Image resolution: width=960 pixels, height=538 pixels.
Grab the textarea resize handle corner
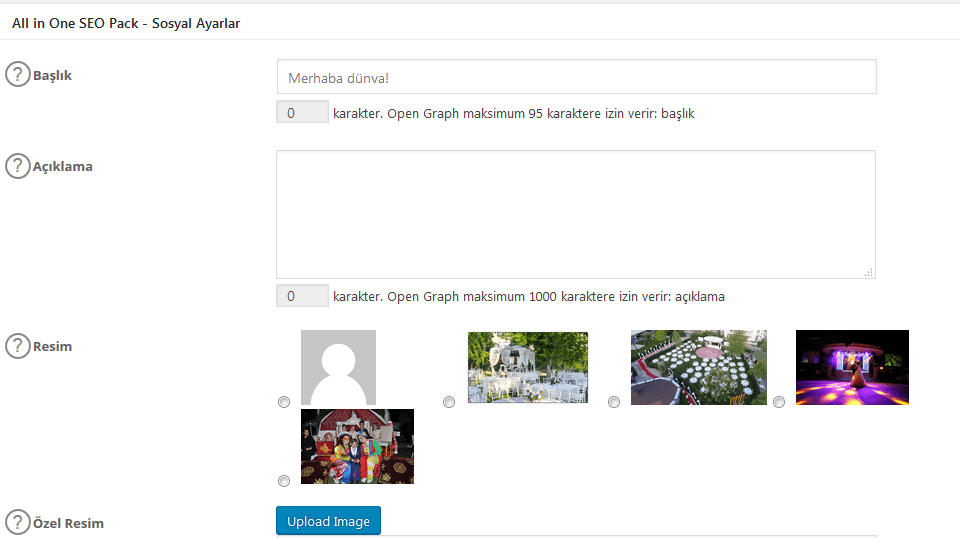coord(869,272)
